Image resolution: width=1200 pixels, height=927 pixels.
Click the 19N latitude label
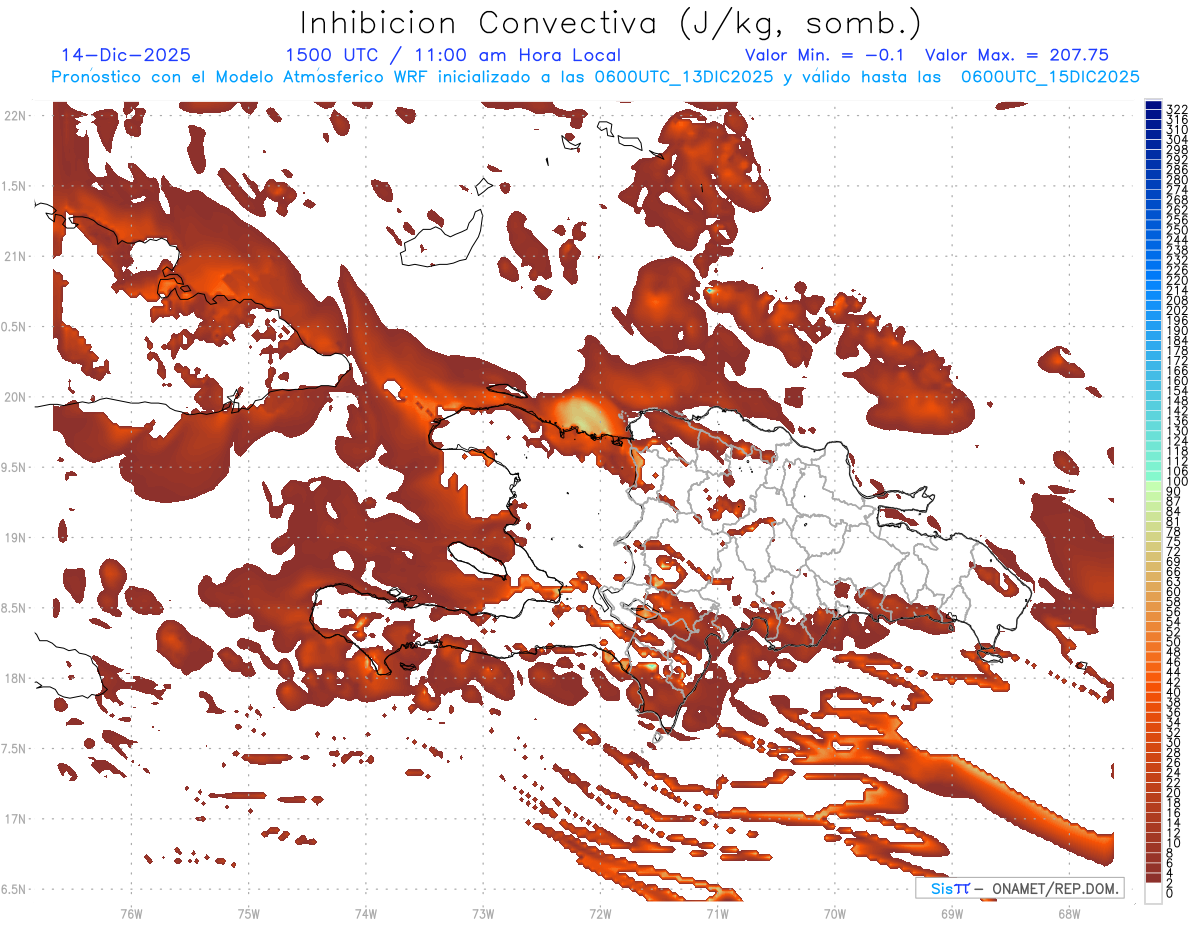15,537
